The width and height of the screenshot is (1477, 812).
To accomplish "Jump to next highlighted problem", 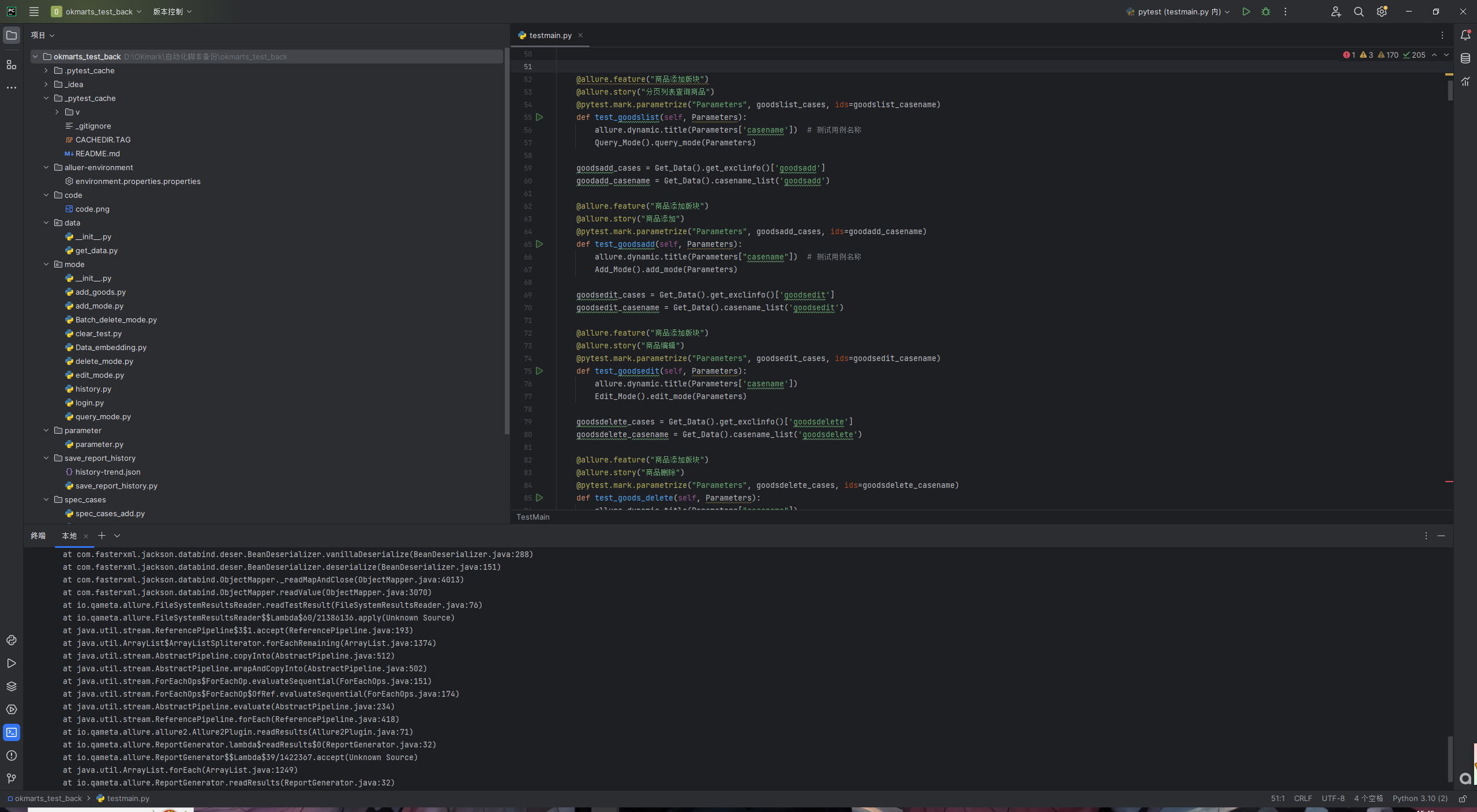I will [x=1446, y=55].
